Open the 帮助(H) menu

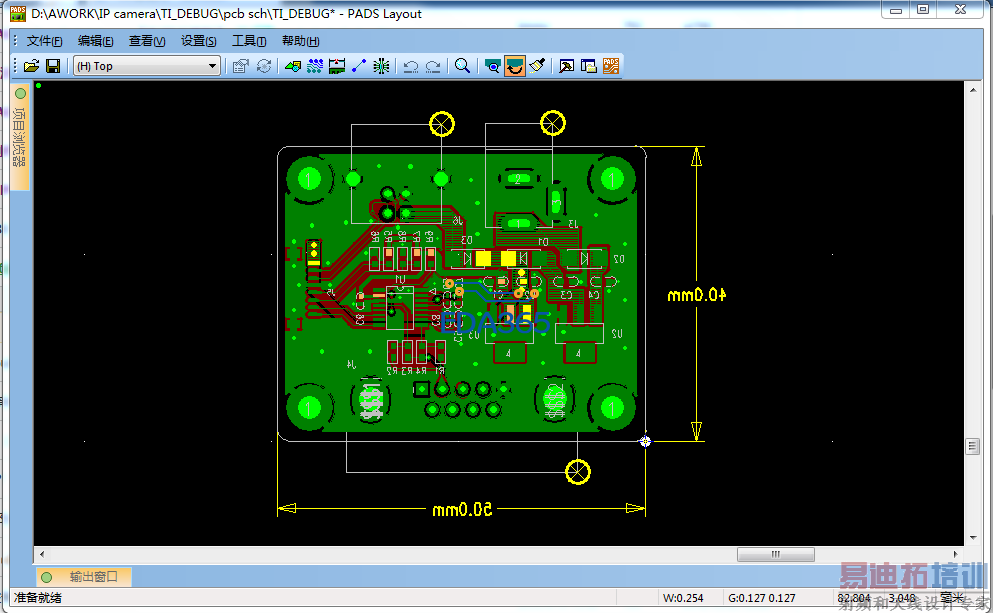point(300,41)
